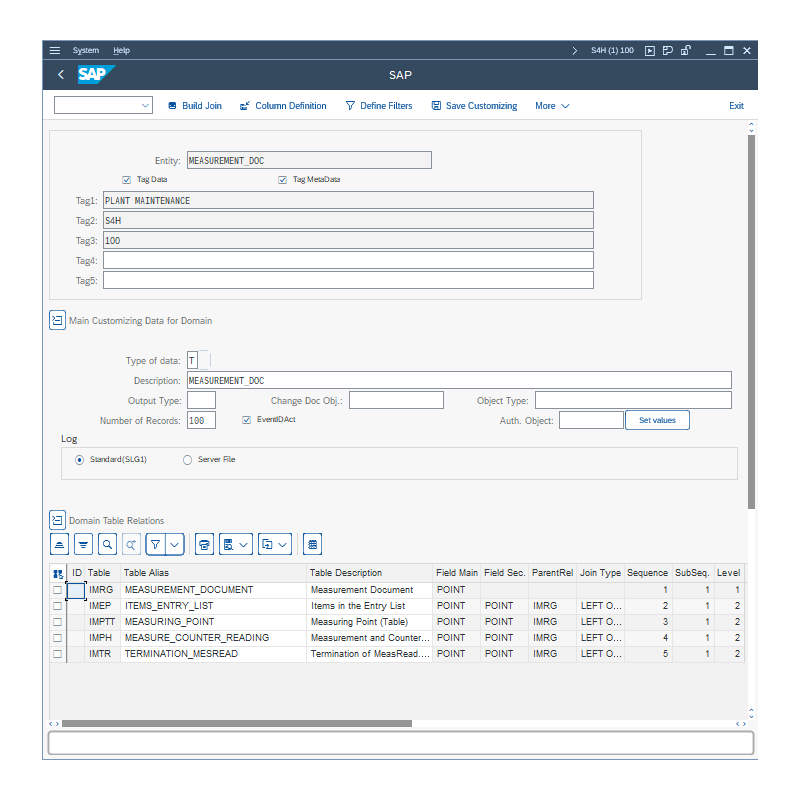The height and width of the screenshot is (800, 800).
Task: Expand the More menu
Action: 552,106
